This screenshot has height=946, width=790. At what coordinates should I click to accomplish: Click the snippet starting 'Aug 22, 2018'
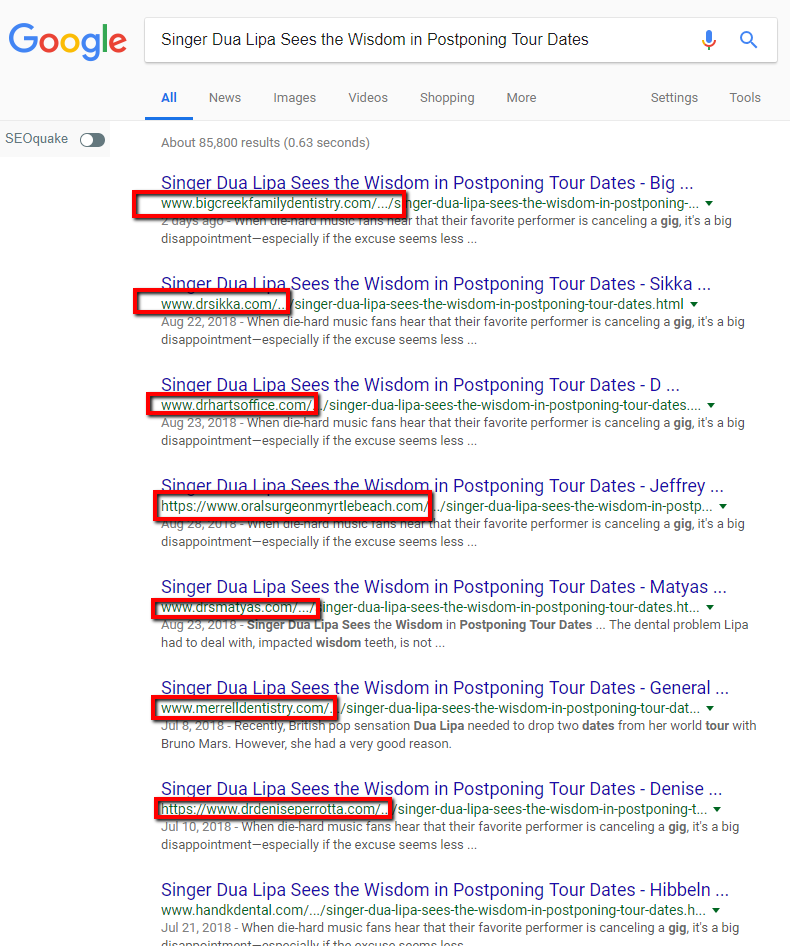click(x=453, y=331)
